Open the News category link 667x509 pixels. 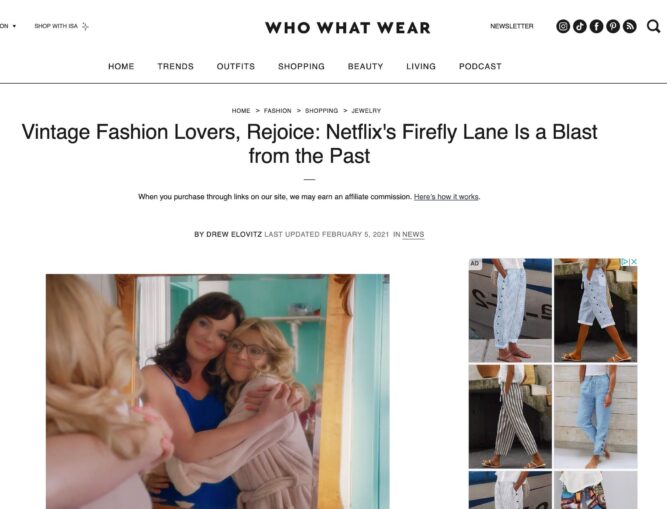coord(413,234)
